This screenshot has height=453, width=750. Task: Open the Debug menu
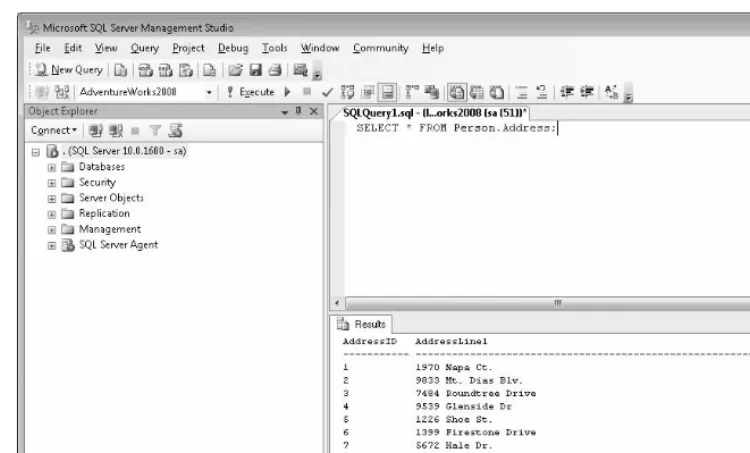pos(233,48)
